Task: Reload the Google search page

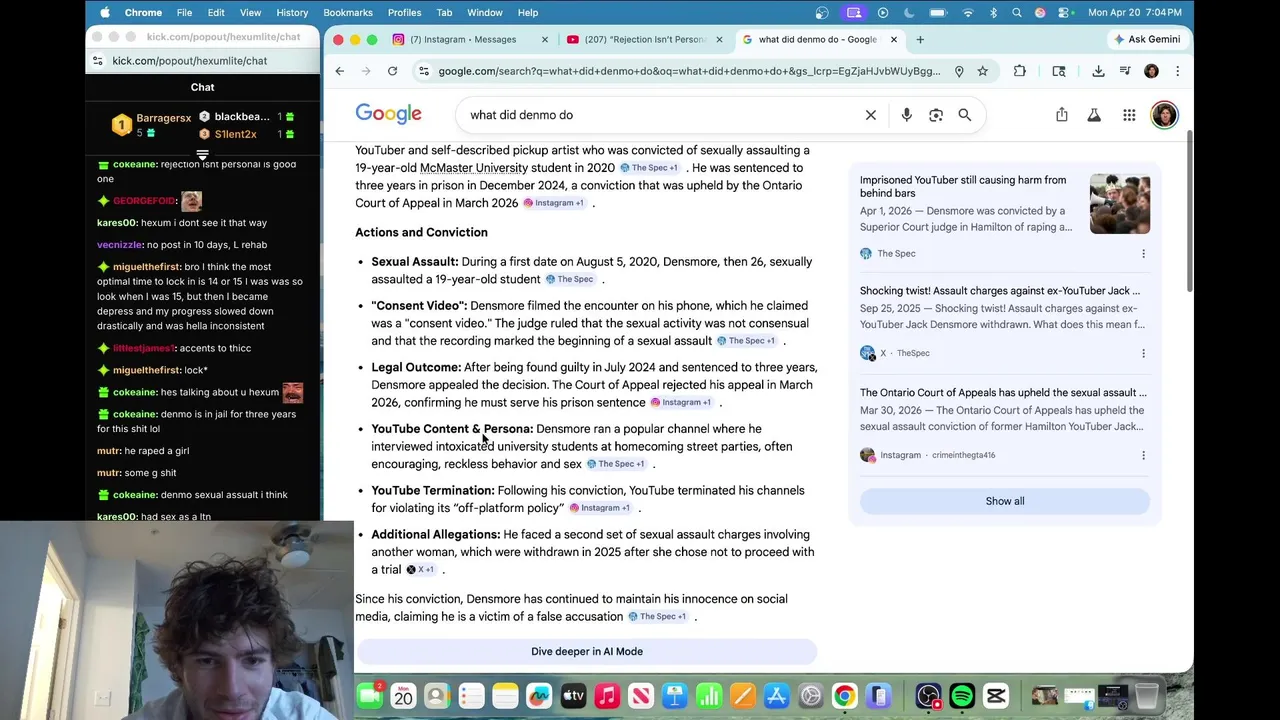Action: pos(392,71)
